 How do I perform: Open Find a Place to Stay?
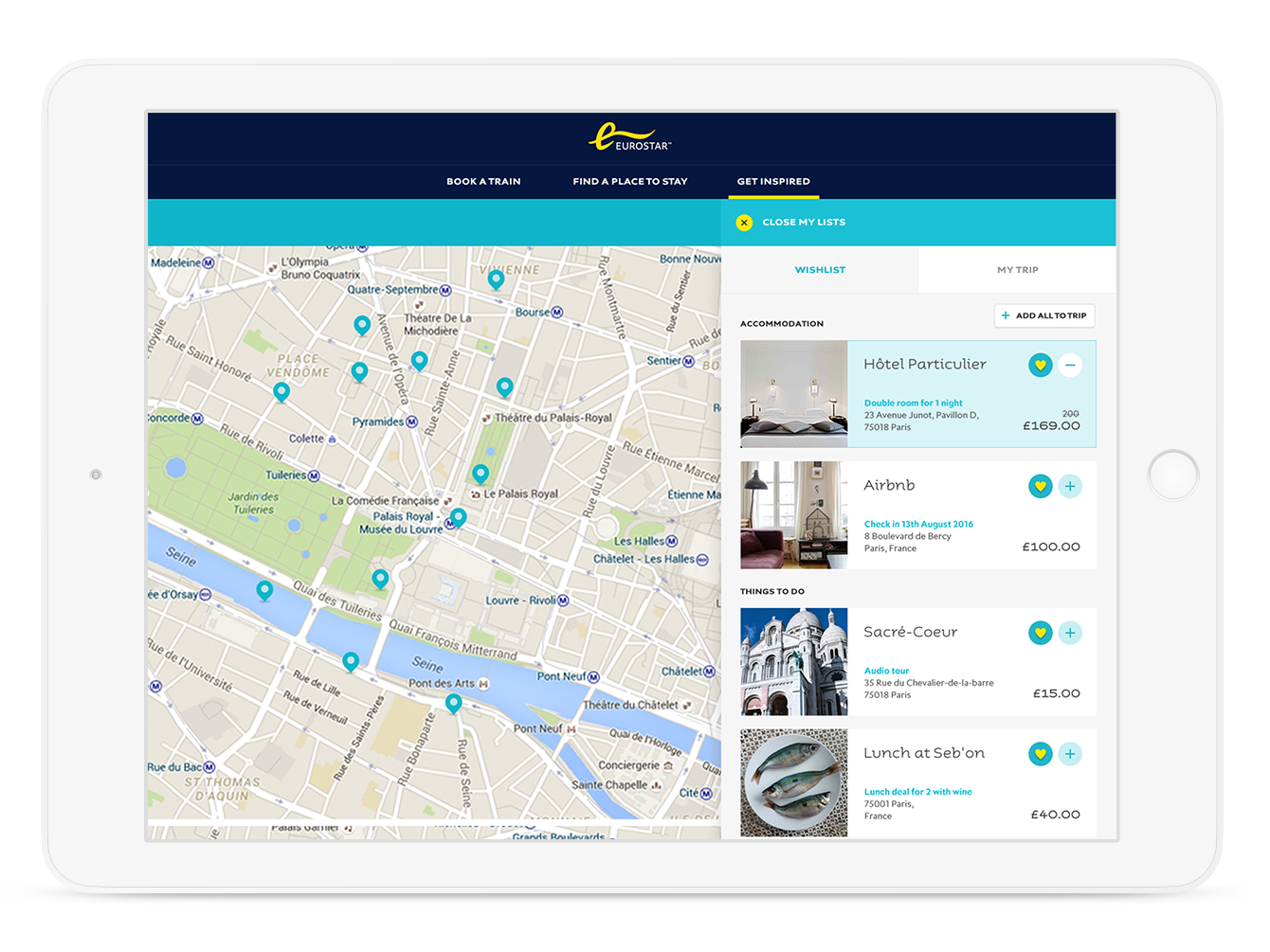click(x=630, y=181)
